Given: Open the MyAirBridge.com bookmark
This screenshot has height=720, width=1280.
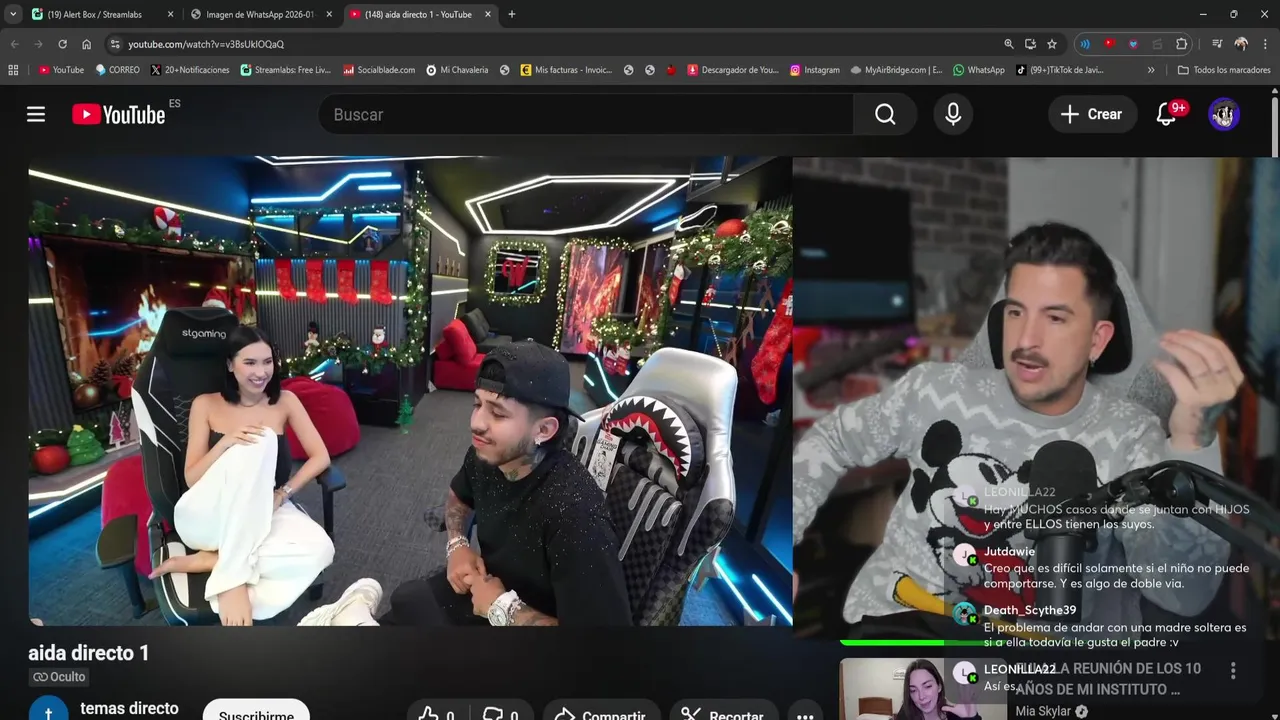Looking at the screenshot, I should coord(896,70).
